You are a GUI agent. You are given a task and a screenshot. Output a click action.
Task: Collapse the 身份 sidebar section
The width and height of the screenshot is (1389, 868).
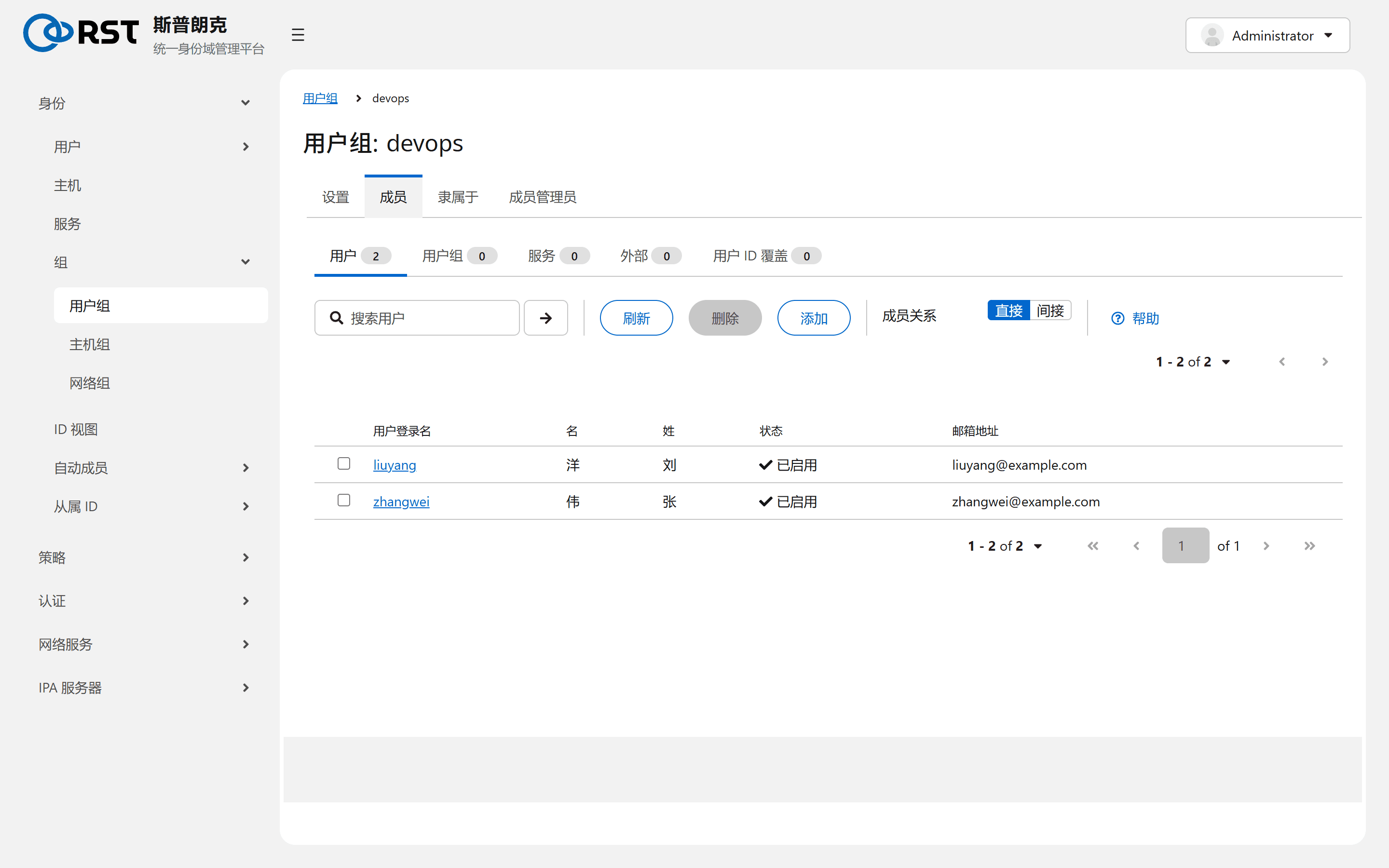click(x=145, y=103)
